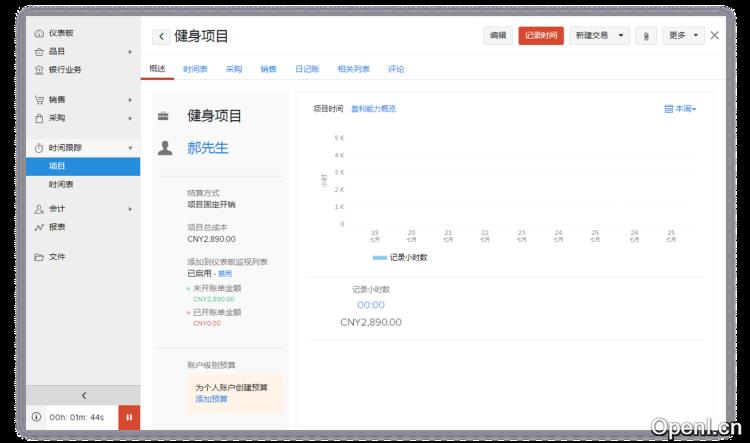Click 禁用 to disable dashboard watchlist
The image size is (750, 443).
[x=225, y=273]
